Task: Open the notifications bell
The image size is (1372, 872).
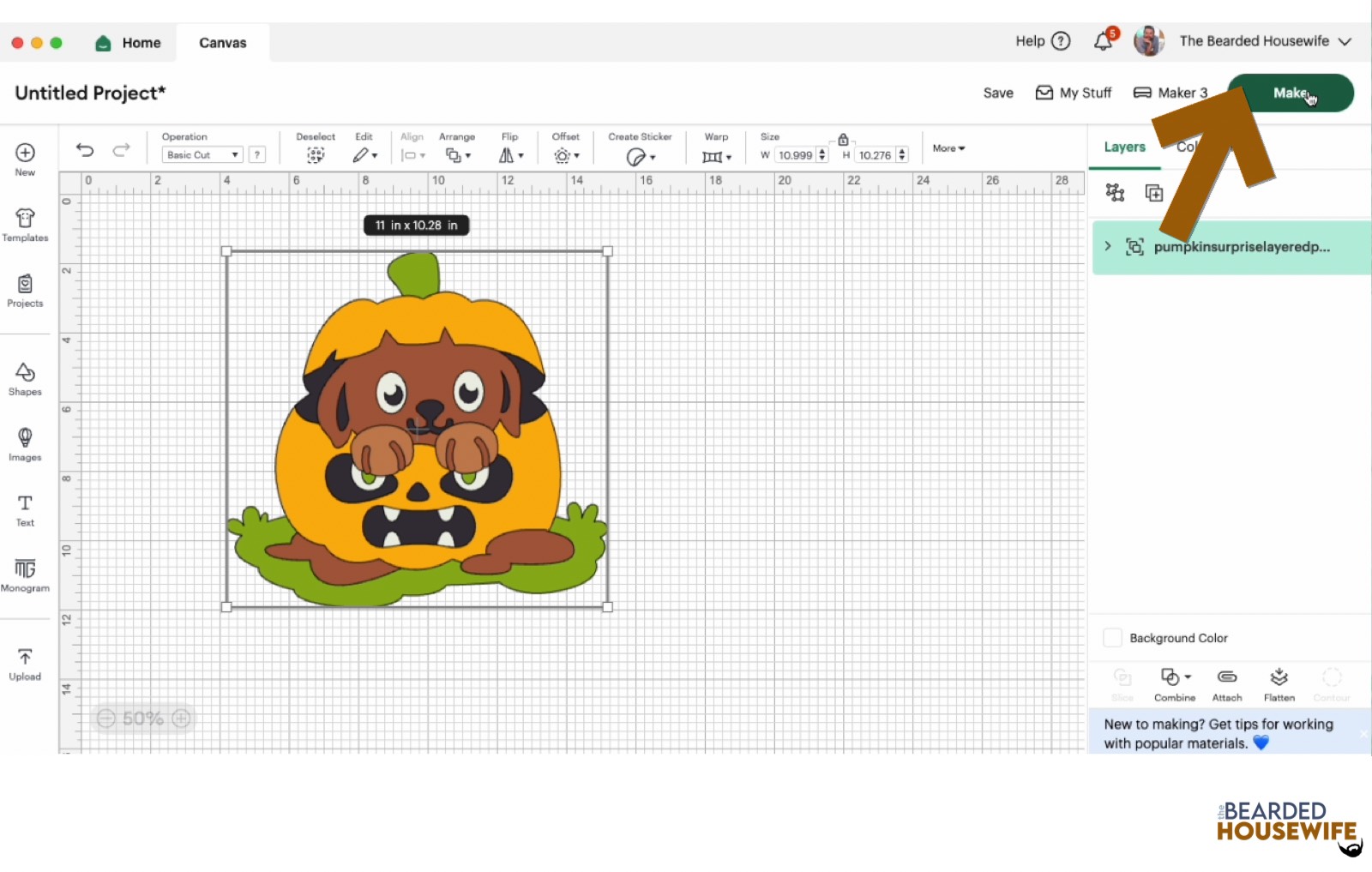Action: click(1104, 41)
